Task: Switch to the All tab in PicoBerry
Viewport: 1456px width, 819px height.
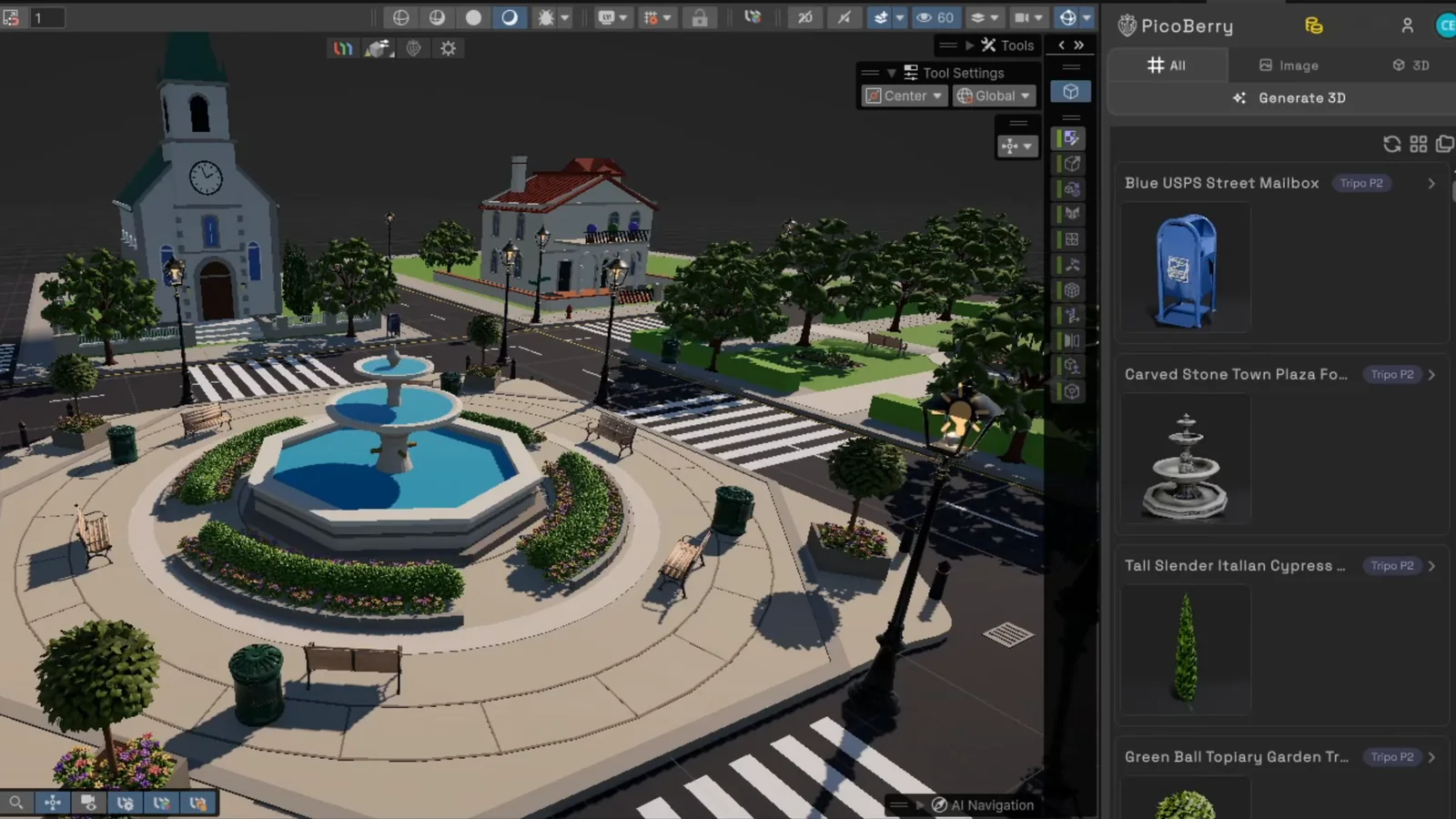Action: 1168,66
